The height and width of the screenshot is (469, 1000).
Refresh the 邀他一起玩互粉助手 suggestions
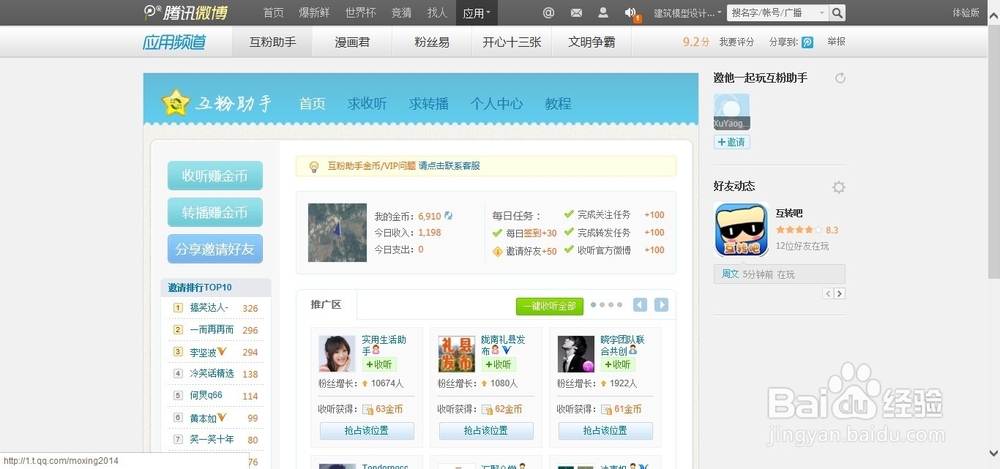[x=840, y=78]
